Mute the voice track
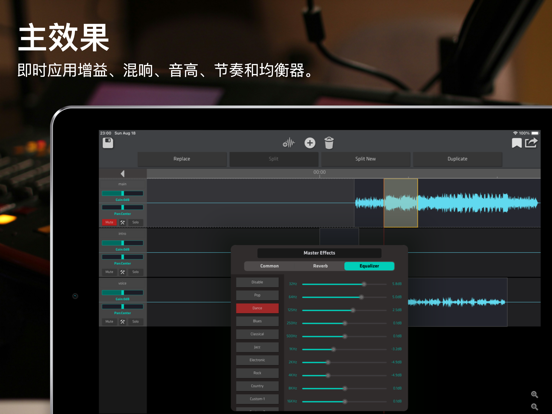The width and height of the screenshot is (552, 414). point(109,322)
